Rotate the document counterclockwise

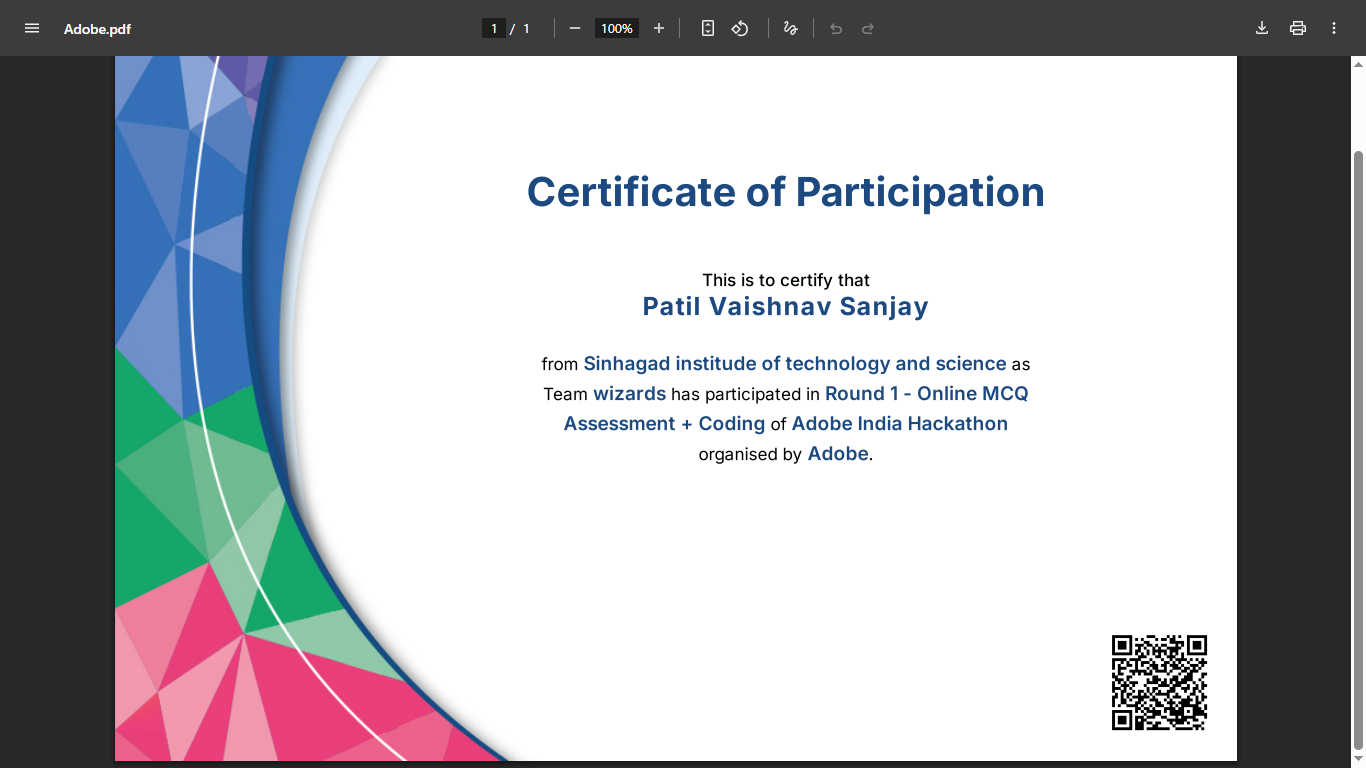740,28
